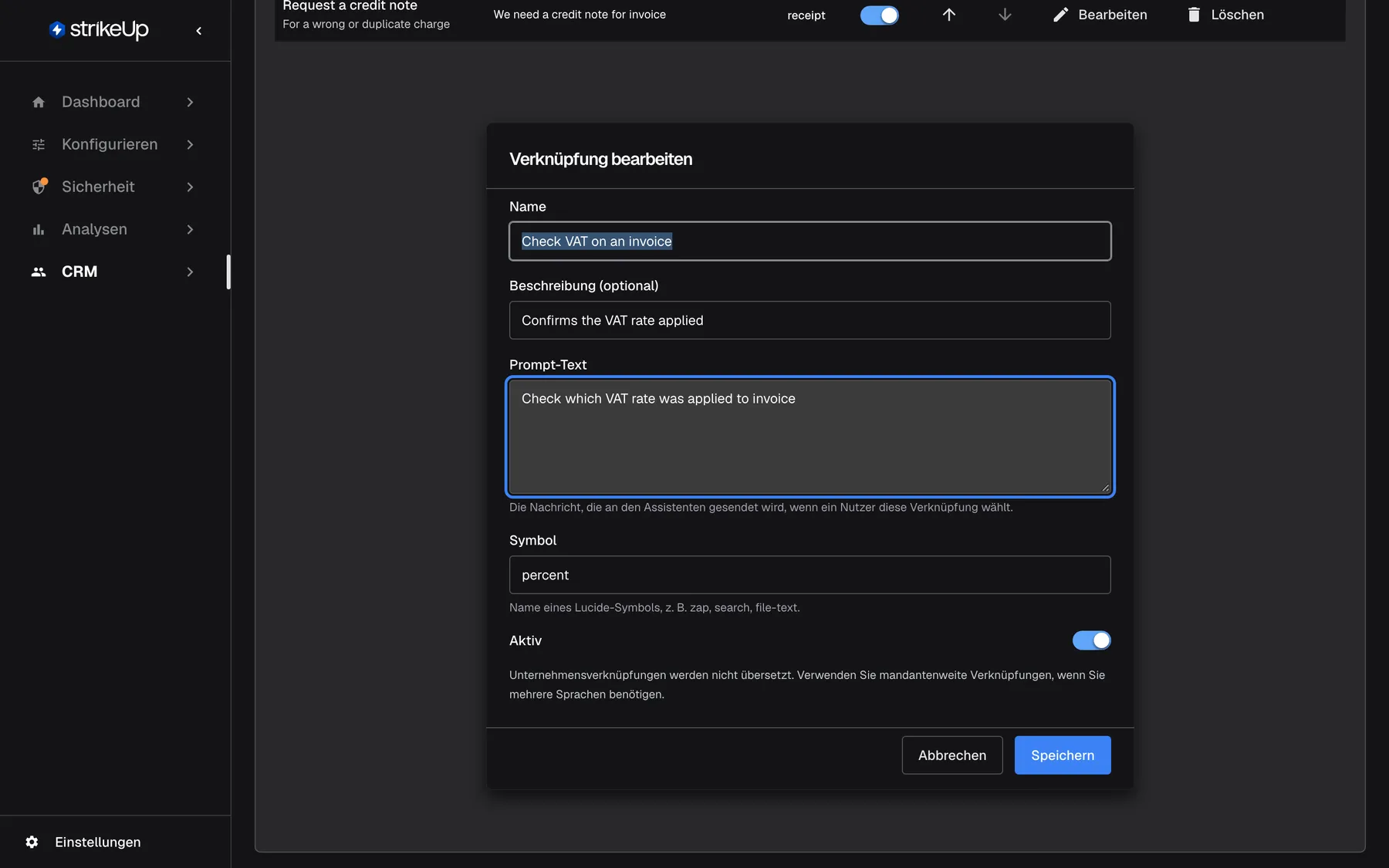The height and width of the screenshot is (868, 1389).
Task: Click the Einstellungen gear icon
Action: (32, 842)
